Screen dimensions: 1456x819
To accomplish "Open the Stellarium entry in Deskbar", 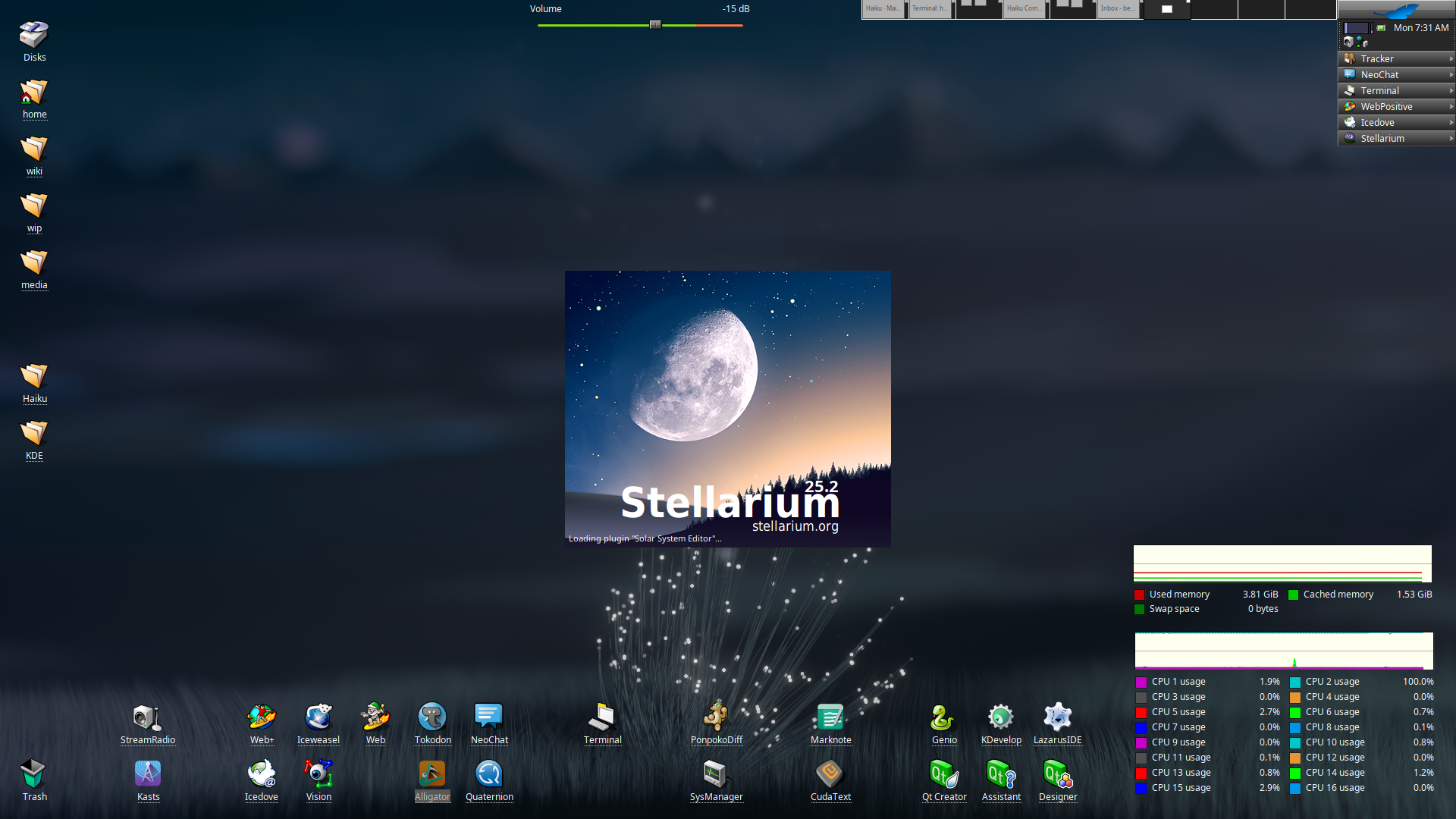I will [1382, 139].
